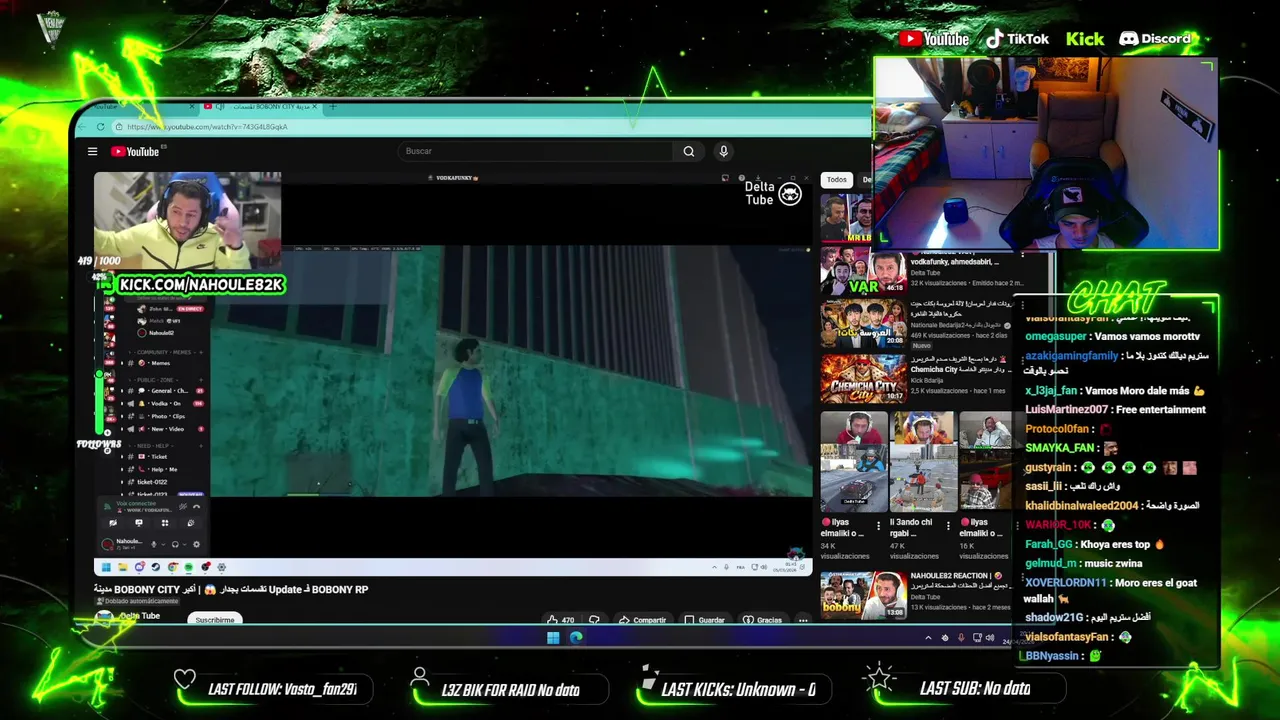This screenshot has width=1280, height=720.
Task: Open more video actions ellipsis
Action: pyautogui.click(x=802, y=620)
